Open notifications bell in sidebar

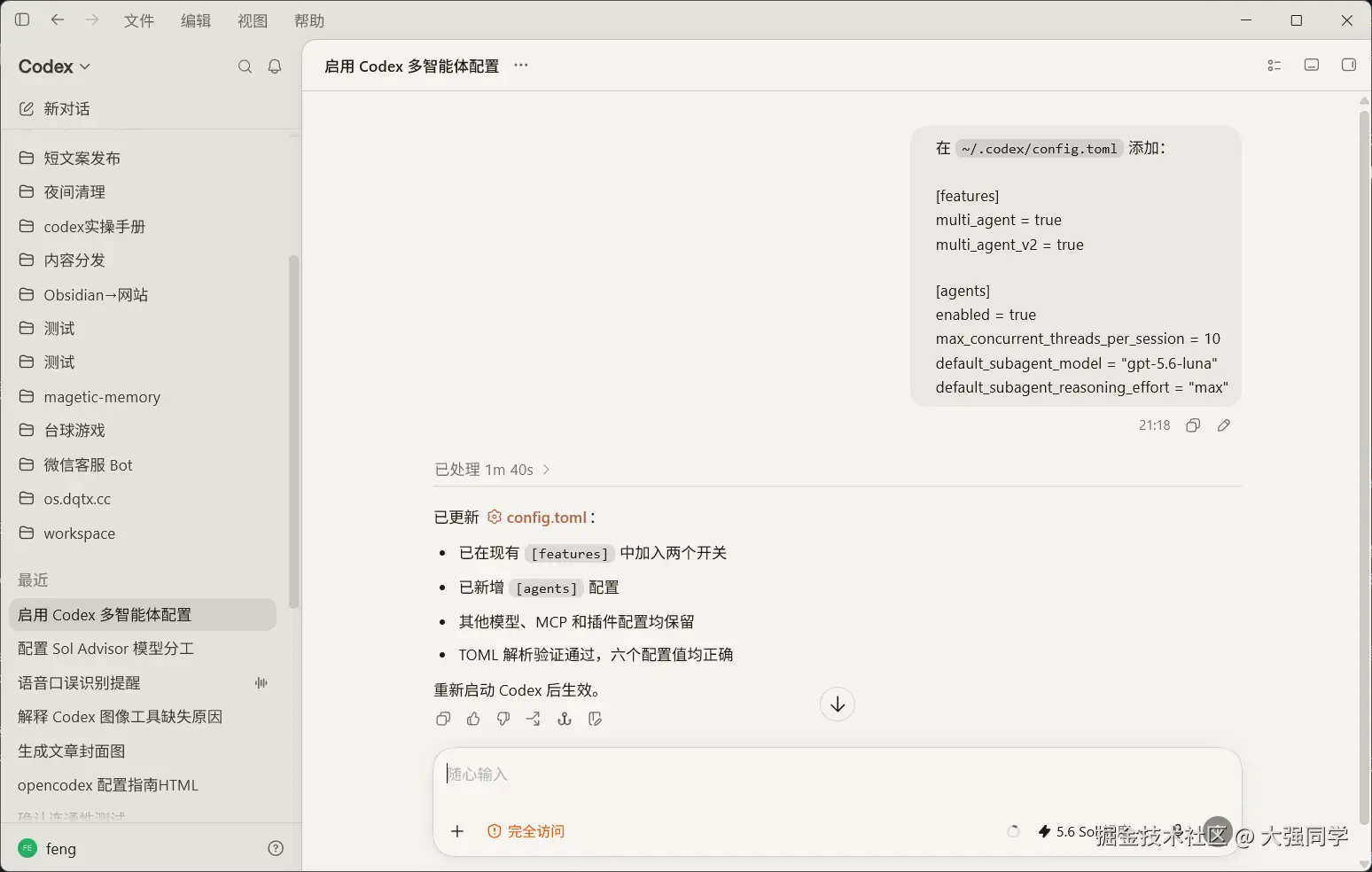[x=275, y=66]
